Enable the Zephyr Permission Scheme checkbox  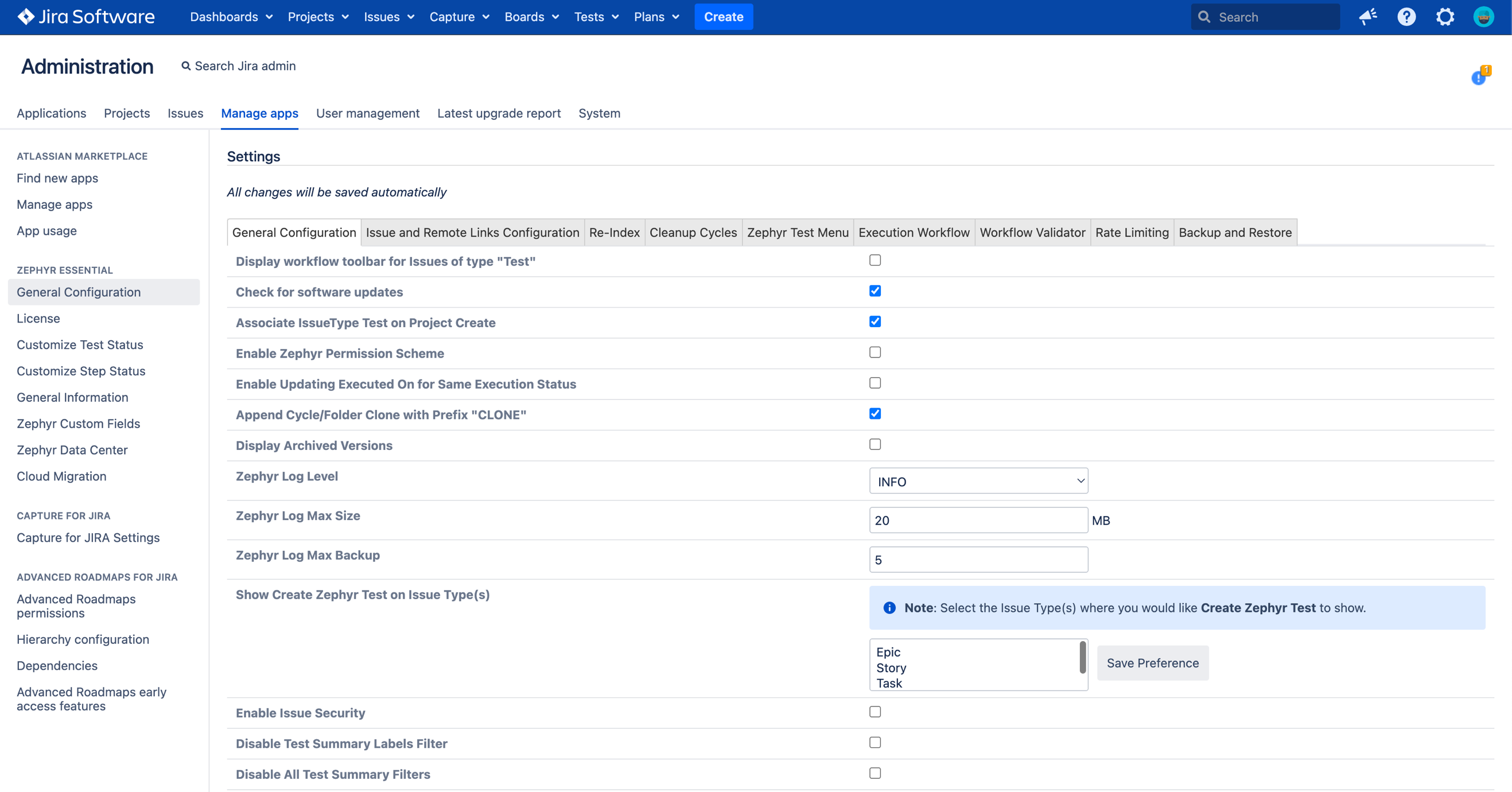874,352
